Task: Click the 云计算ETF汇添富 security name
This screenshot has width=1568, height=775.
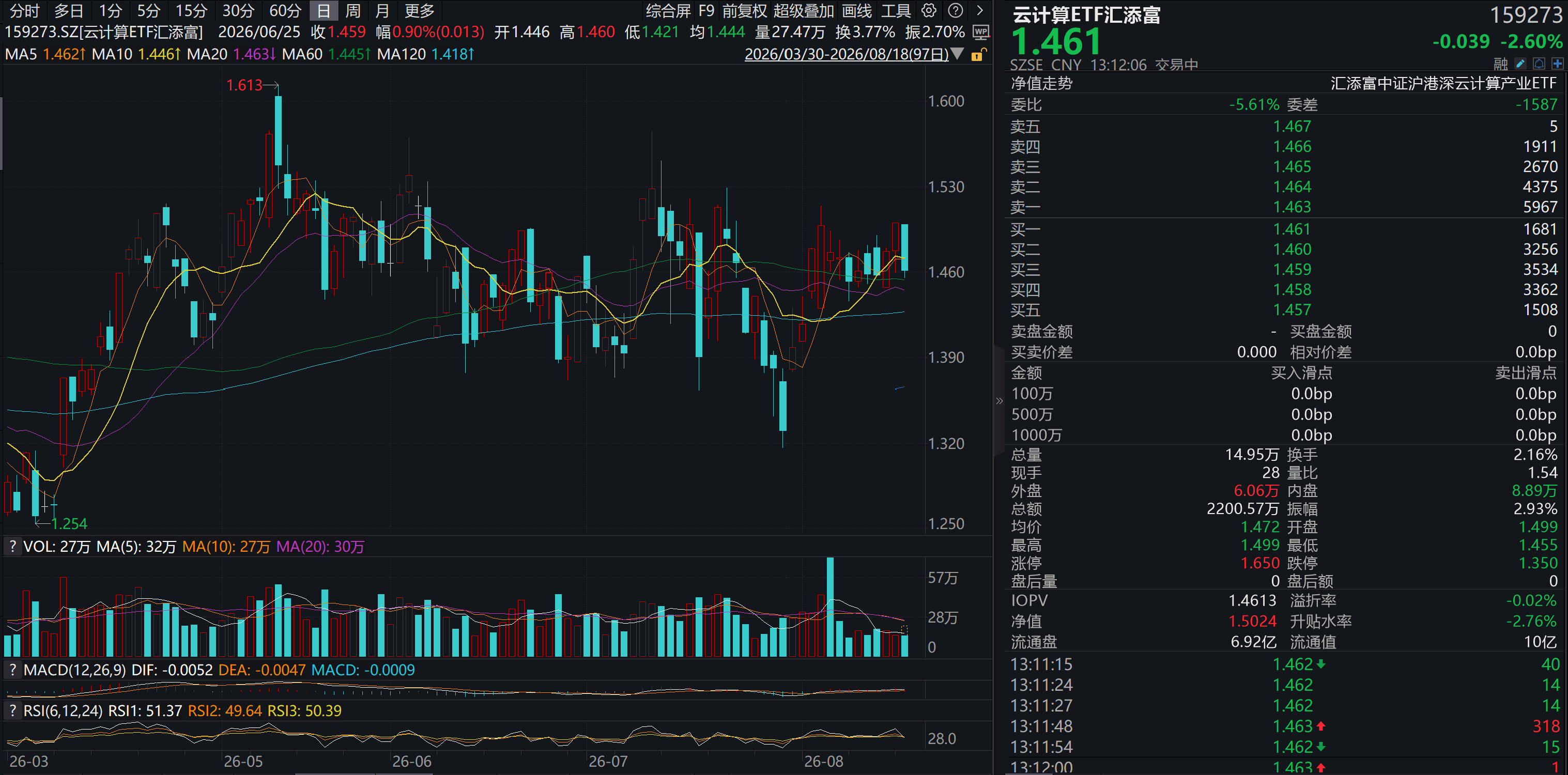Action: (x=1086, y=14)
